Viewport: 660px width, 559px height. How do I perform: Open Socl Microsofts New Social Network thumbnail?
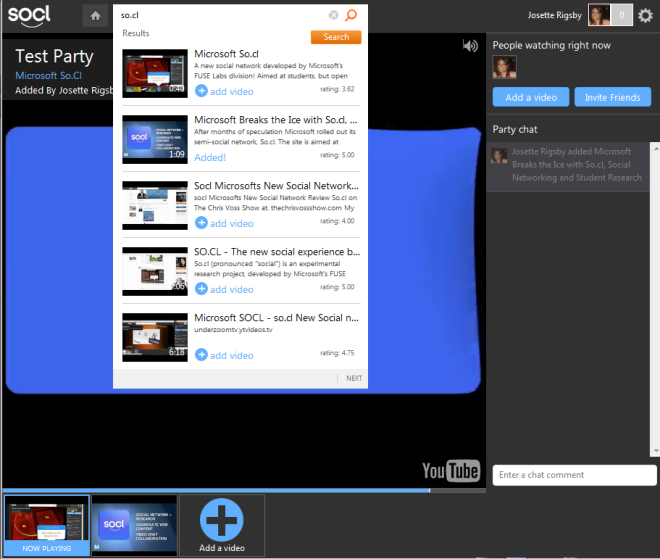click(155, 205)
